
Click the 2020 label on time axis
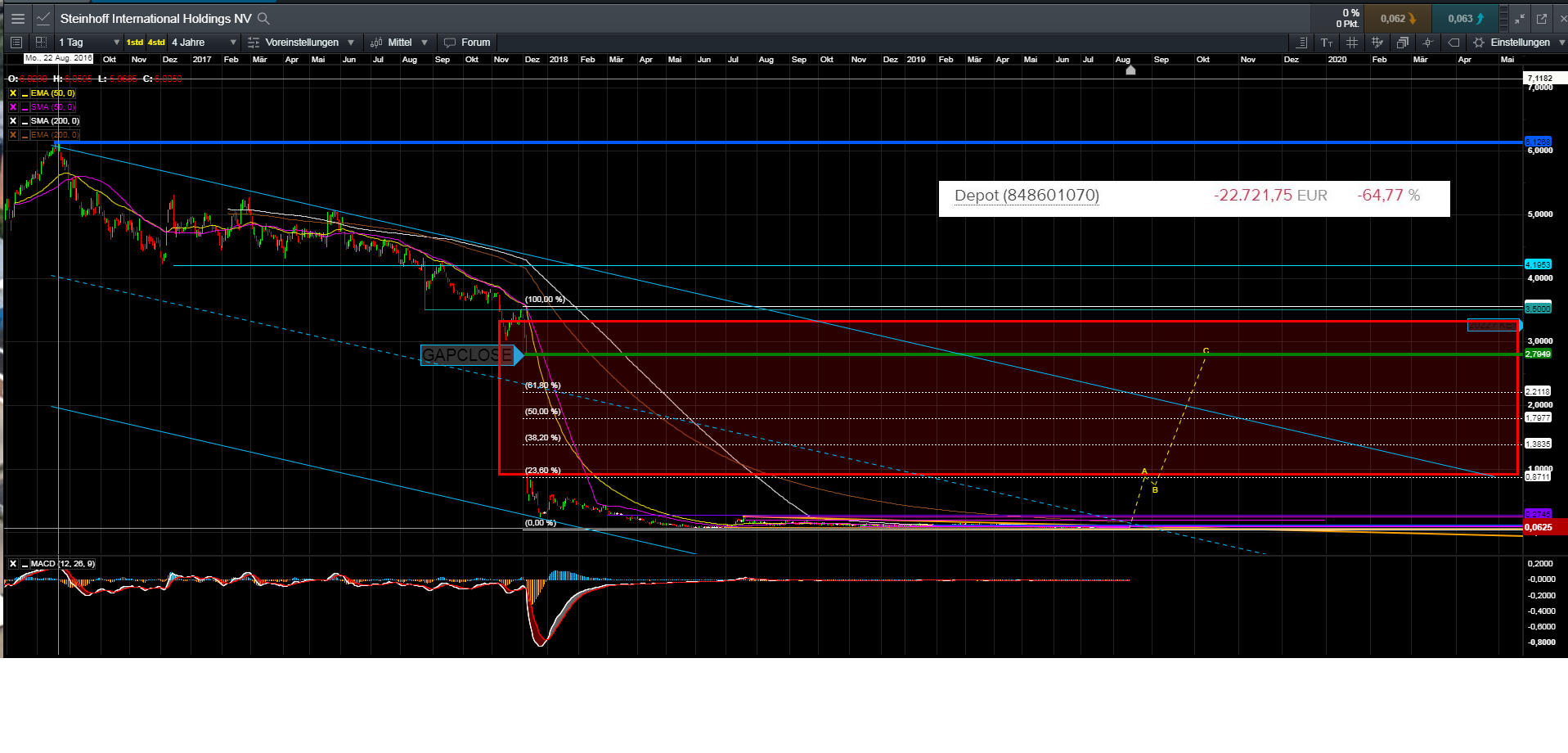tap(1337, 60)
